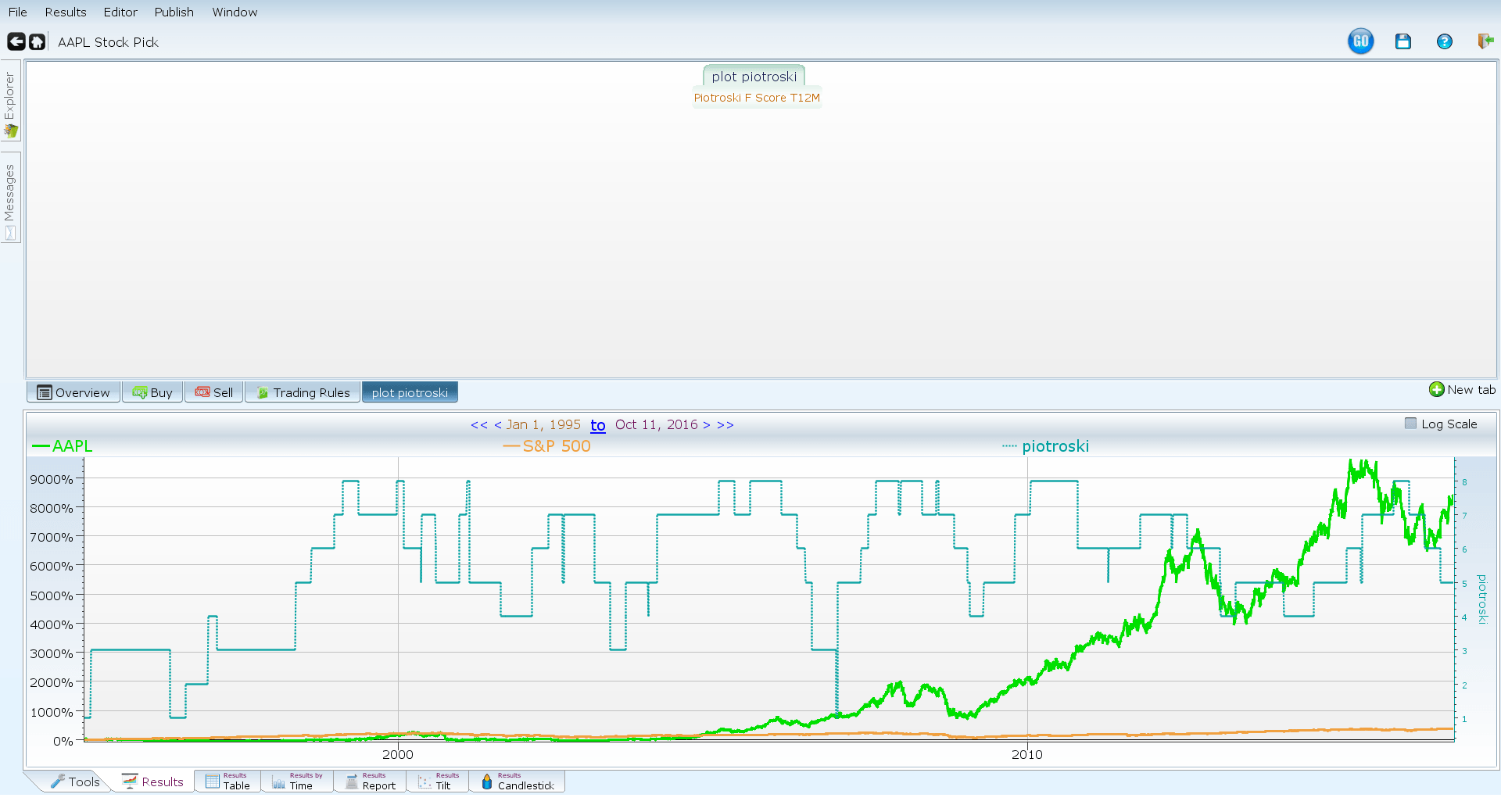Step the date range back with single < arrow
The height and width of the screenshot is (812, 1501).
click(497, 424)
